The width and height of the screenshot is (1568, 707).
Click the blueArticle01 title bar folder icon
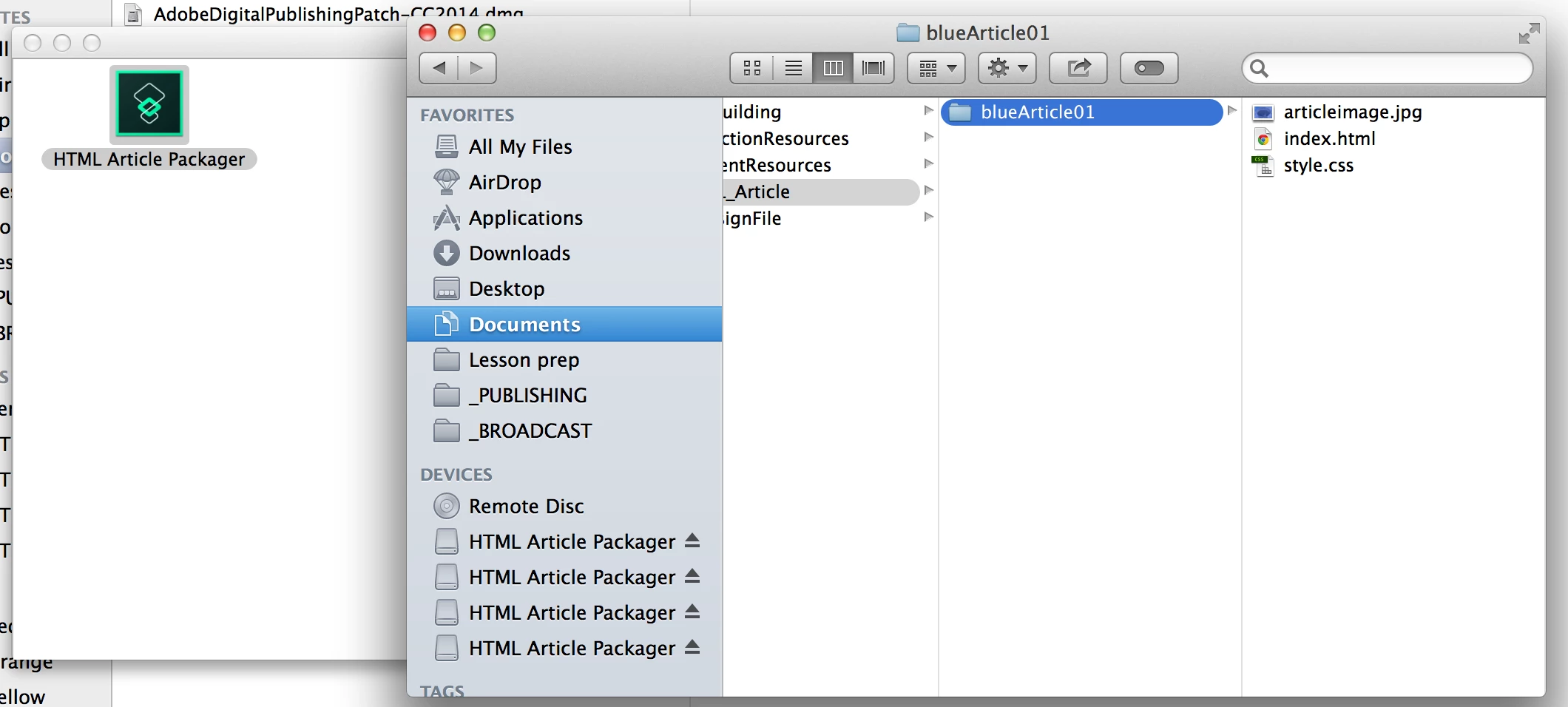[908, 33]
